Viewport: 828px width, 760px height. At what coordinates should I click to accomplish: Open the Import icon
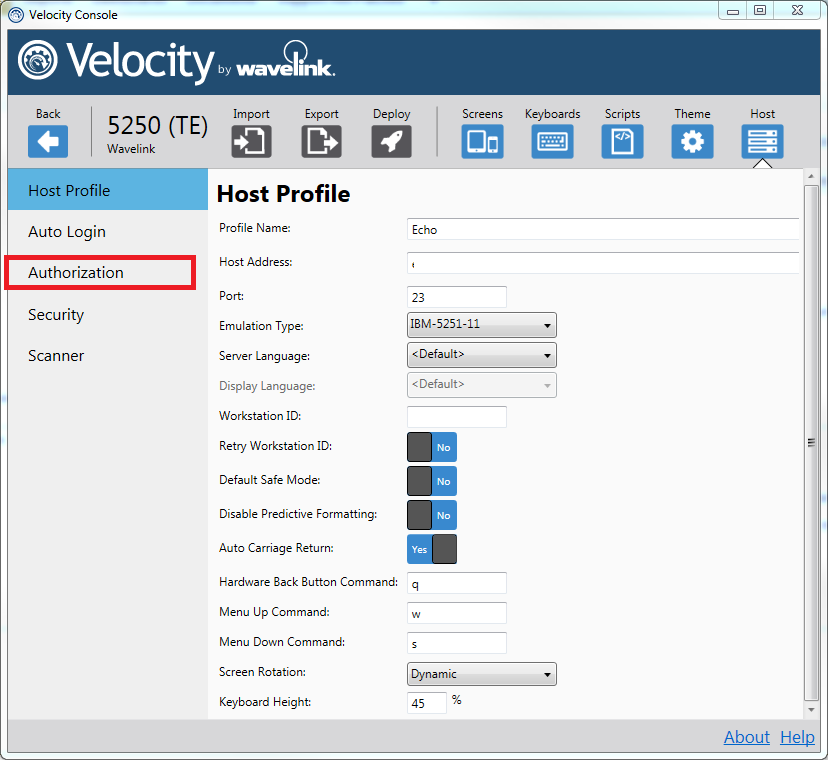click(251, 141)
